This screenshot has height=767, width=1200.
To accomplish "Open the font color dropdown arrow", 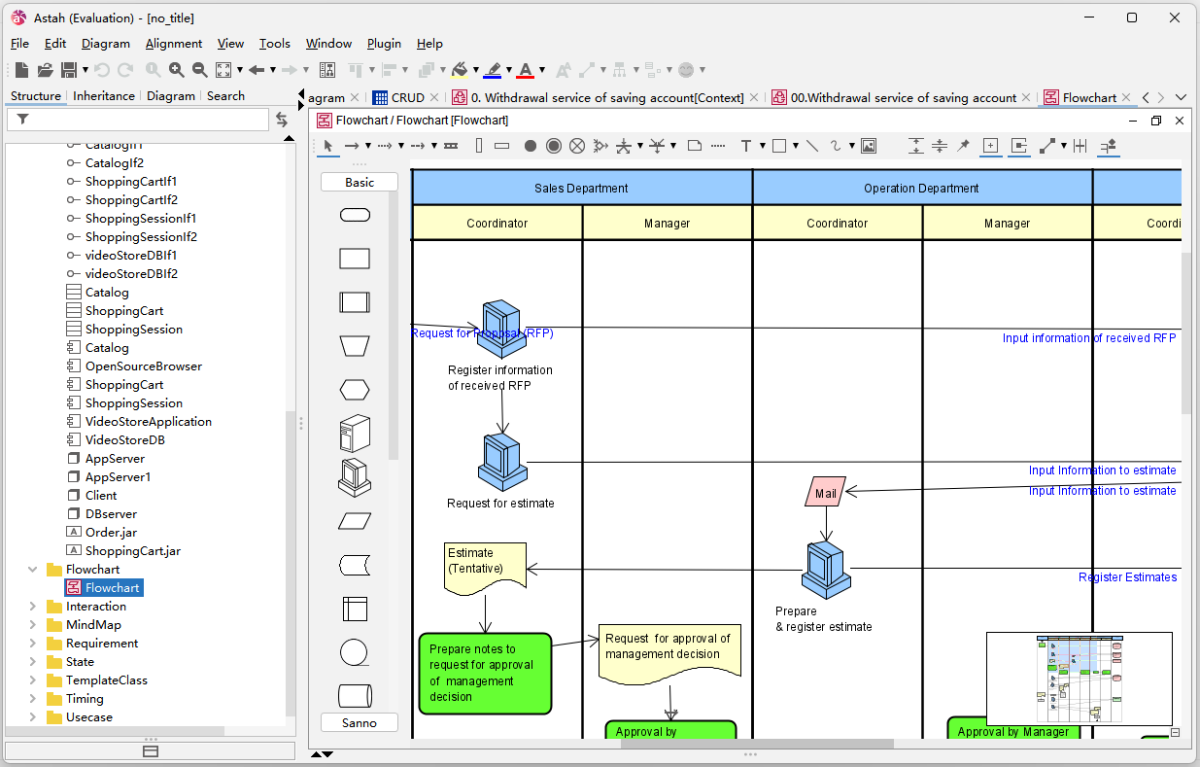I will pyautogui.click(x=542, y=70).
